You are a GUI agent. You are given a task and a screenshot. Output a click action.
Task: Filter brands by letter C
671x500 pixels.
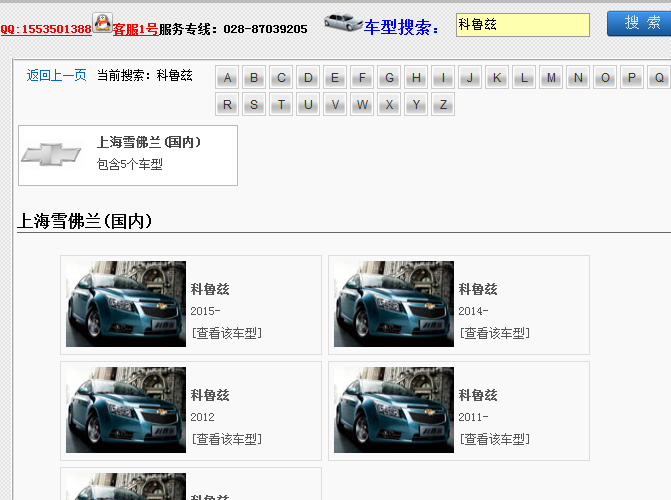[x=281, y=77]
